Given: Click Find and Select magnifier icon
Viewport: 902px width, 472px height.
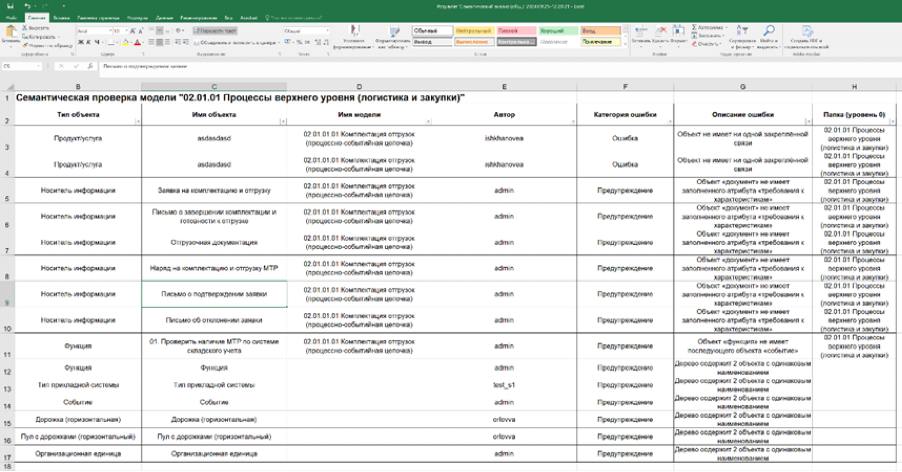Looking at the screenshot, I should click(768, 36).
